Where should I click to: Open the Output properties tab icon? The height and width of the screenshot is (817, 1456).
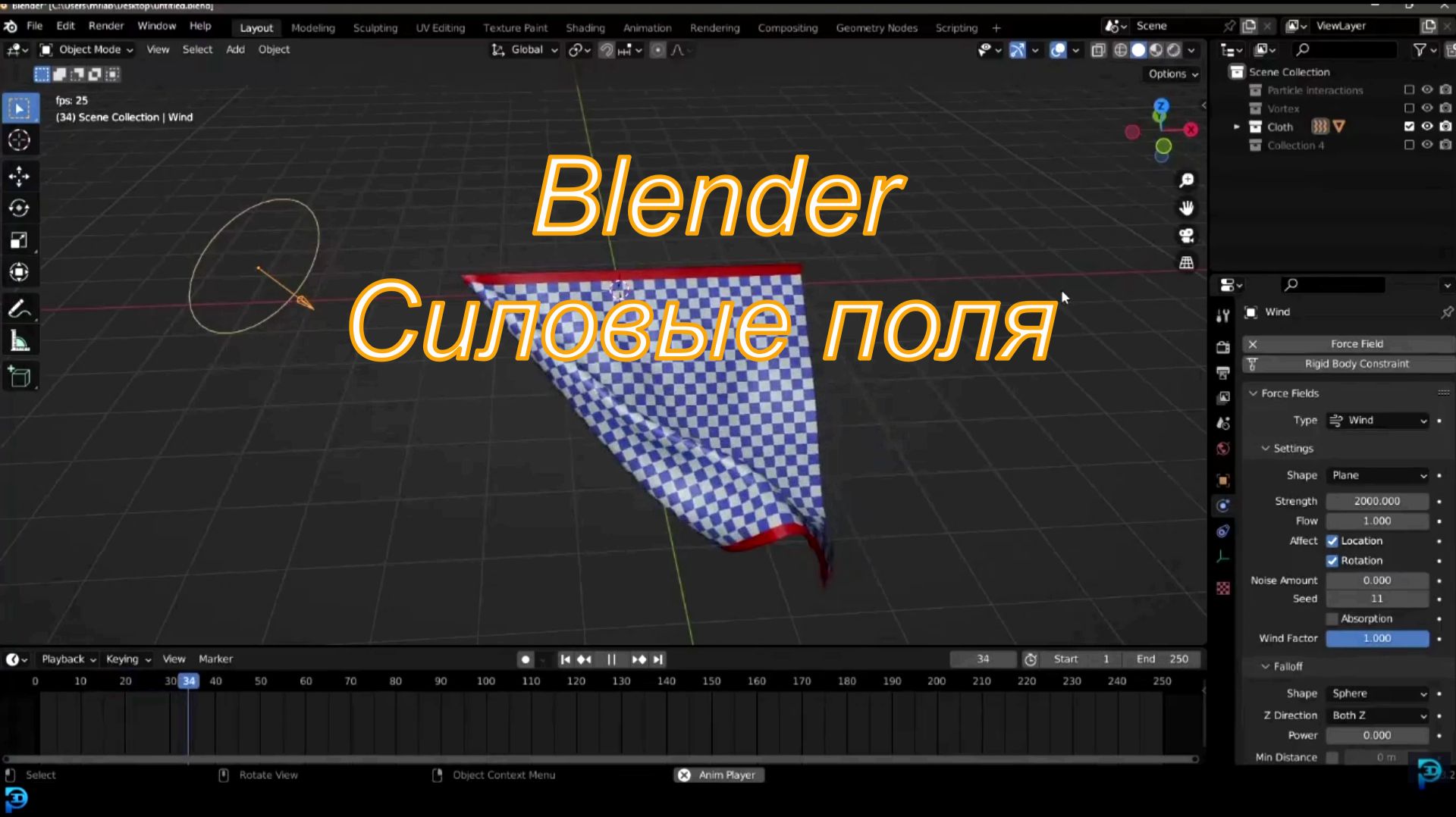click(x=1222, y=373)
